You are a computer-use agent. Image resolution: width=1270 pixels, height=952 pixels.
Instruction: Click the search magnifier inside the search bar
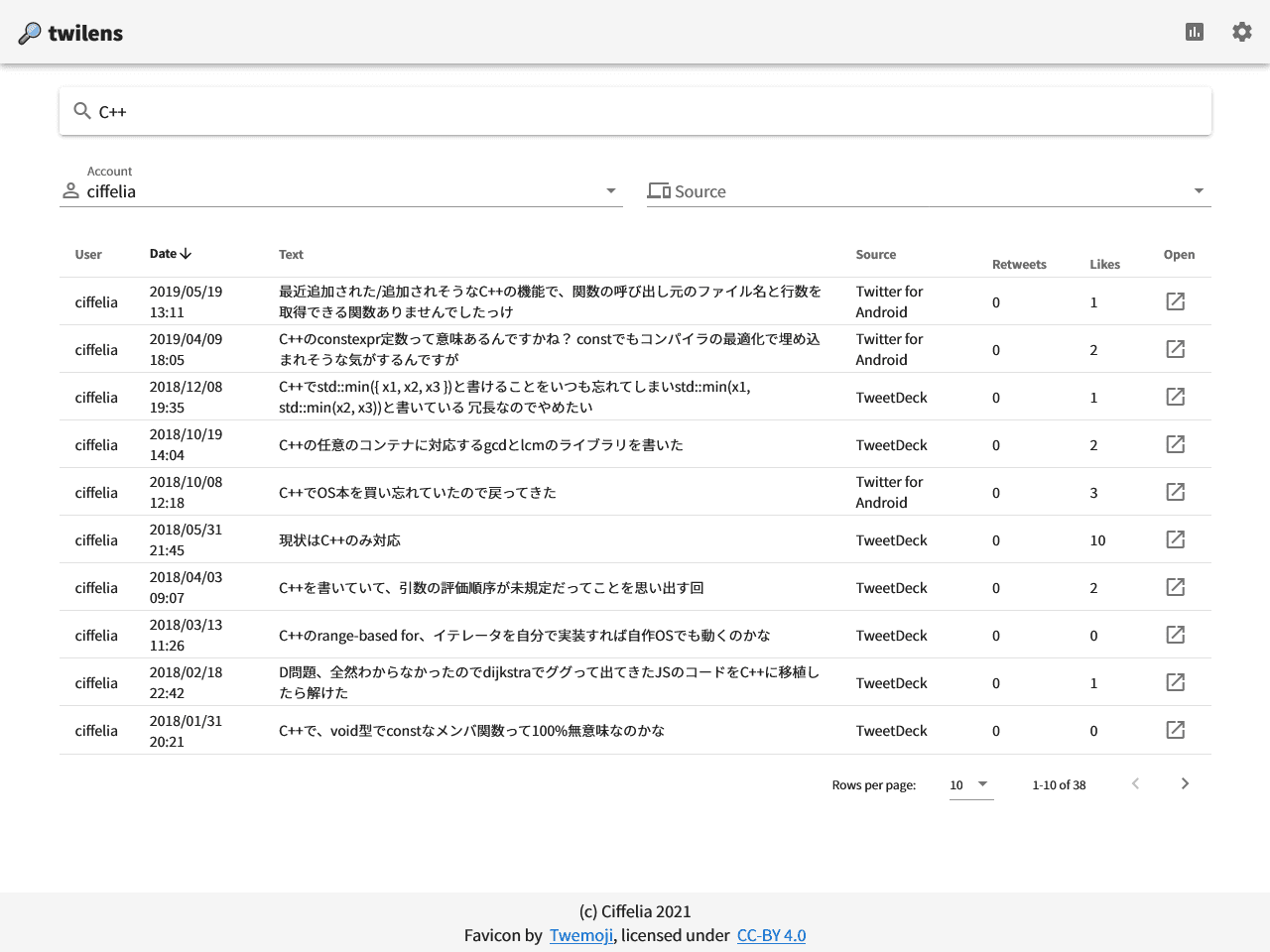tap(82, 111)
